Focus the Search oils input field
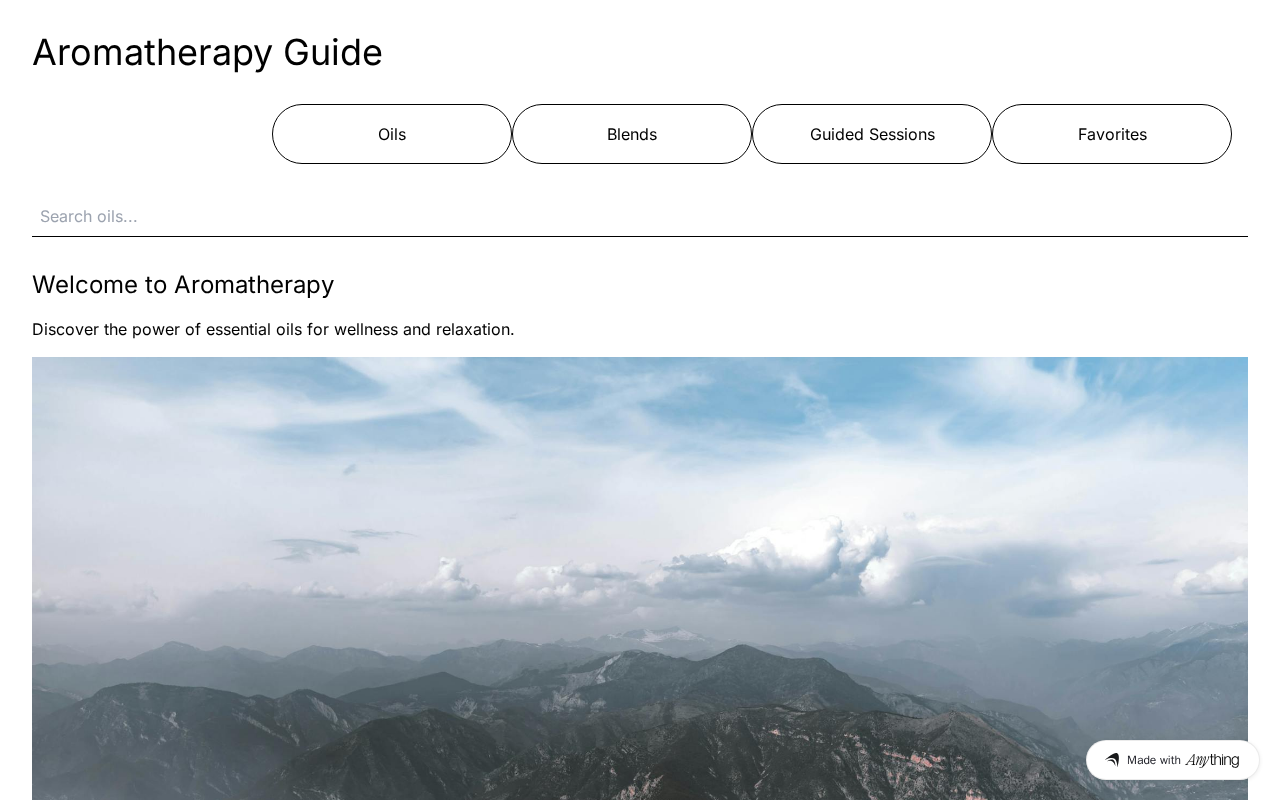Screen dimensions: 1280x800 [640, 216]
